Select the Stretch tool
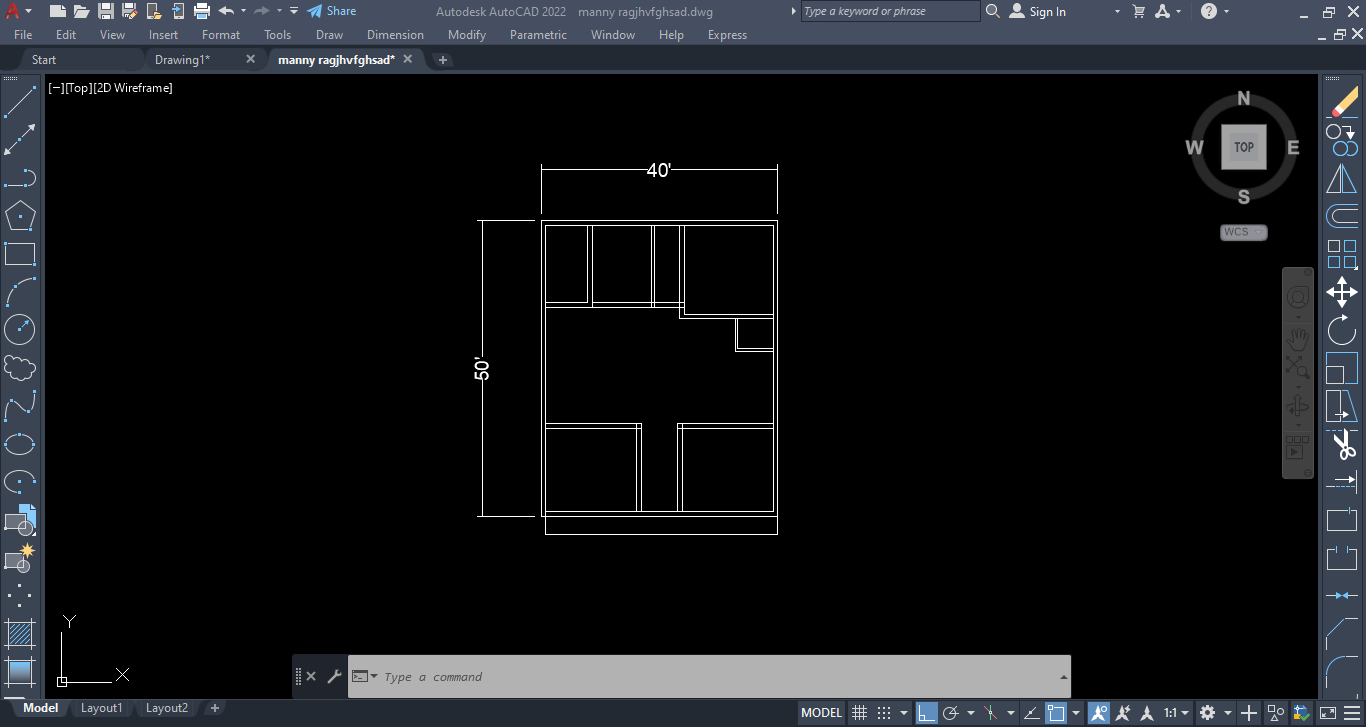The width and height of the screenshot is (1366, 727). coord(1342,406)
